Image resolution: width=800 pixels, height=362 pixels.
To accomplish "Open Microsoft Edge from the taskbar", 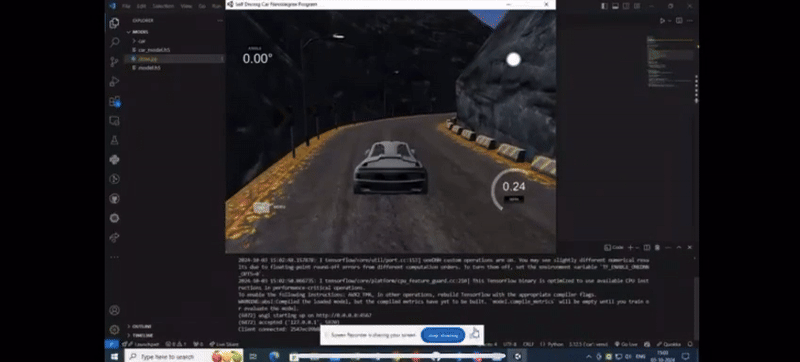I will tap(274, 356).
